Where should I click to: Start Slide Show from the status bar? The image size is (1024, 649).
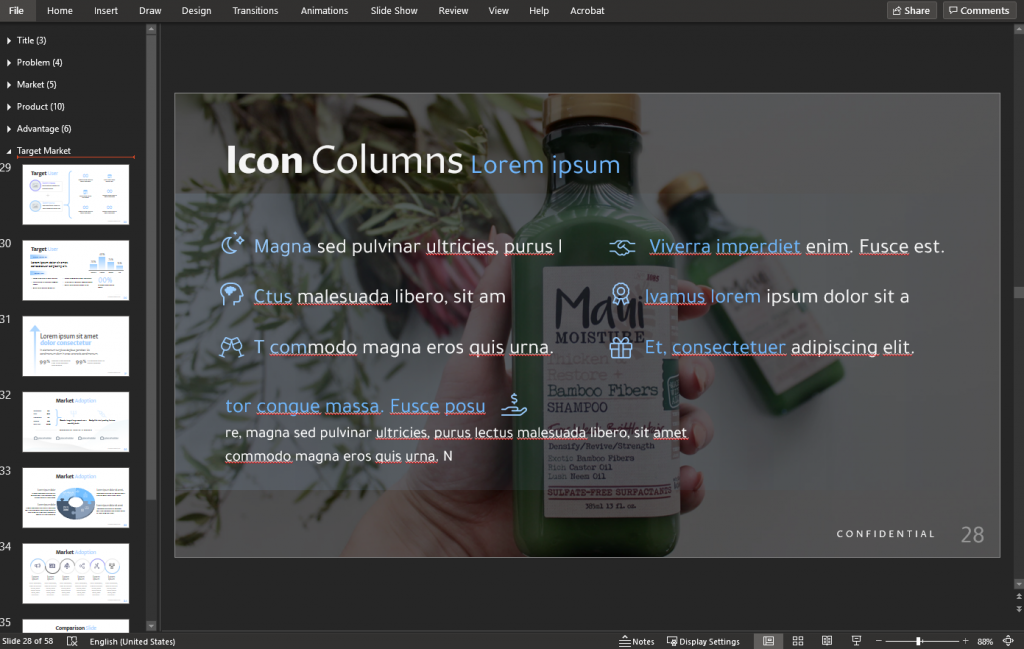(855, 640)
